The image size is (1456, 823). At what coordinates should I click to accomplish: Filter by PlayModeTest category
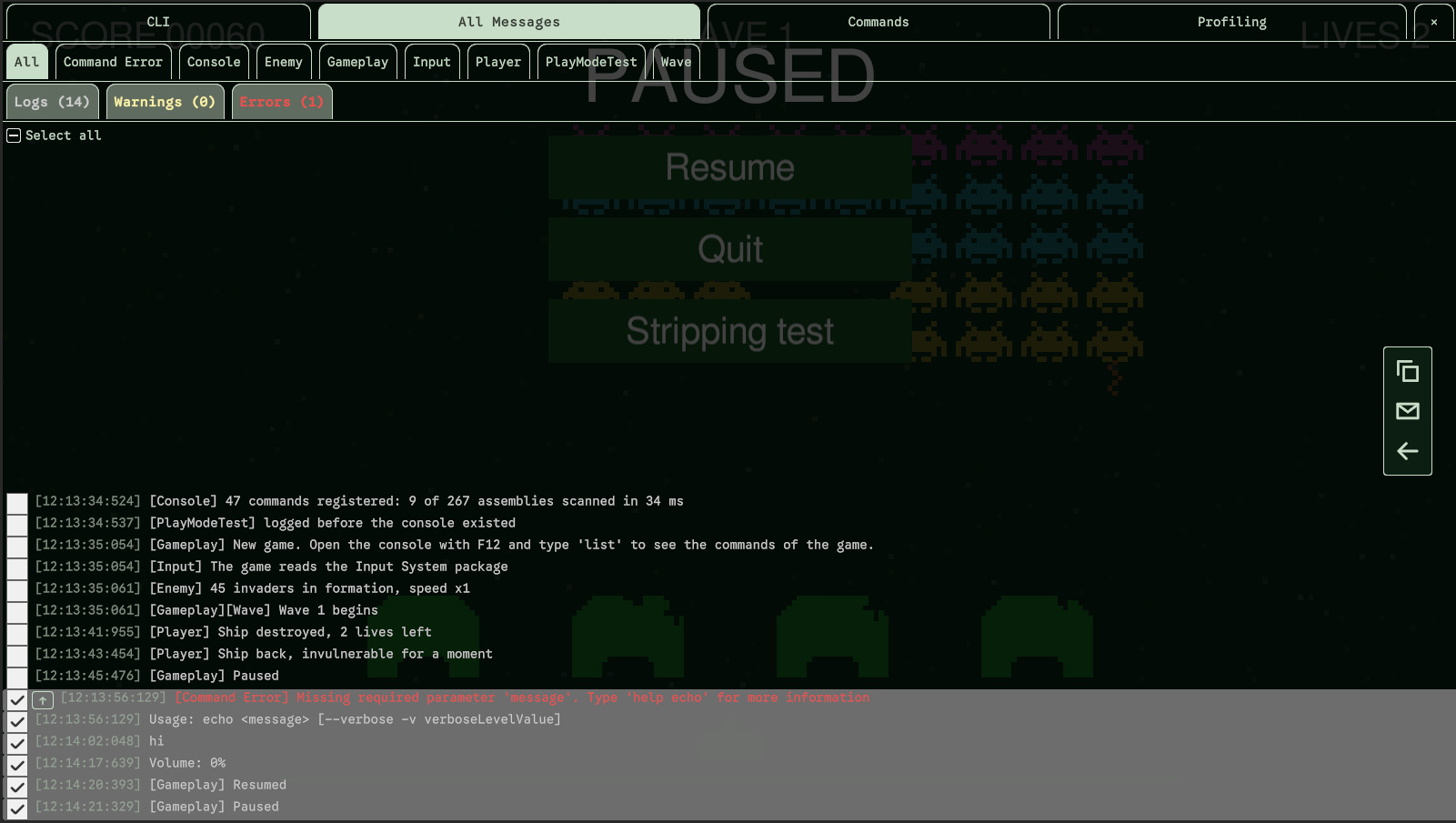tap(591, 62)
